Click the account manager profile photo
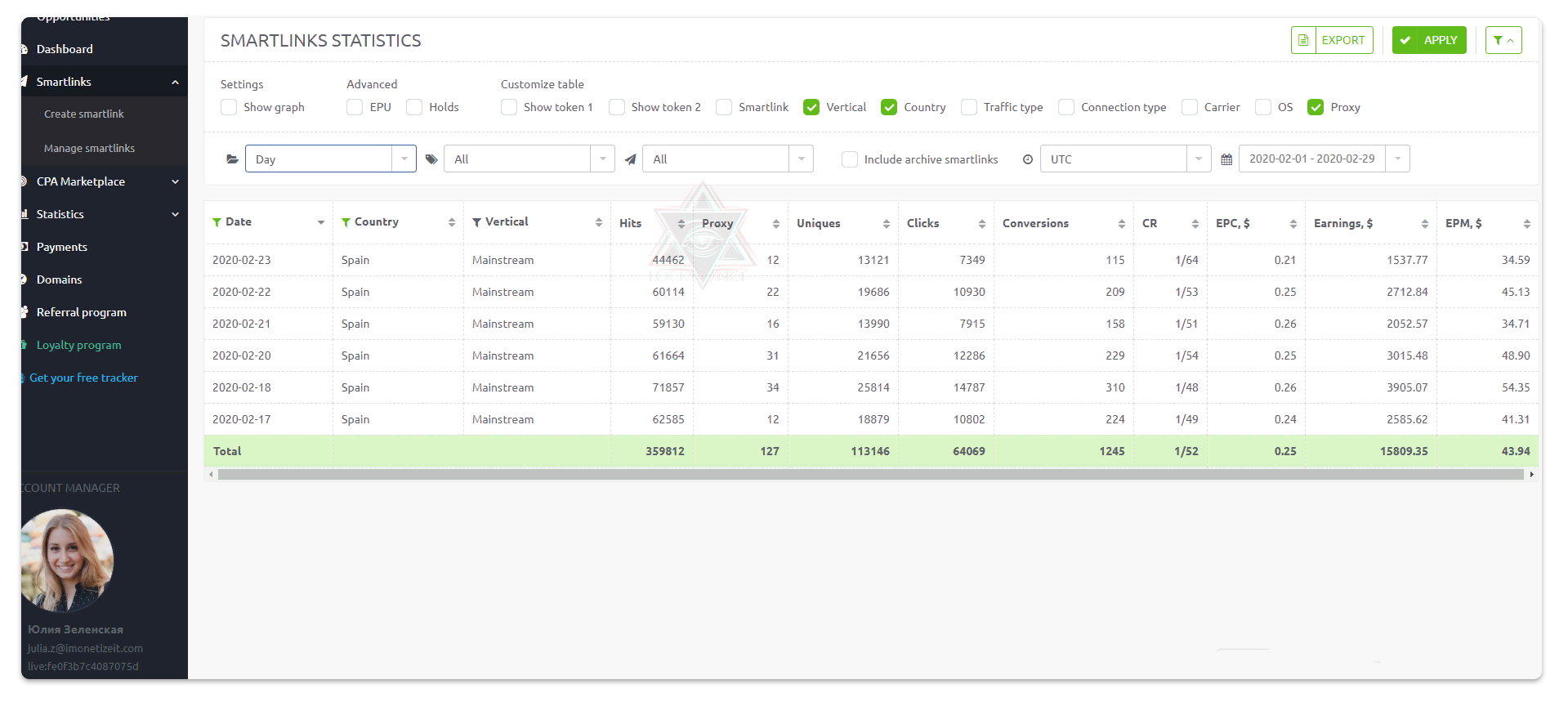Screen dimensions: 1568x711 (x=67, y=561)
